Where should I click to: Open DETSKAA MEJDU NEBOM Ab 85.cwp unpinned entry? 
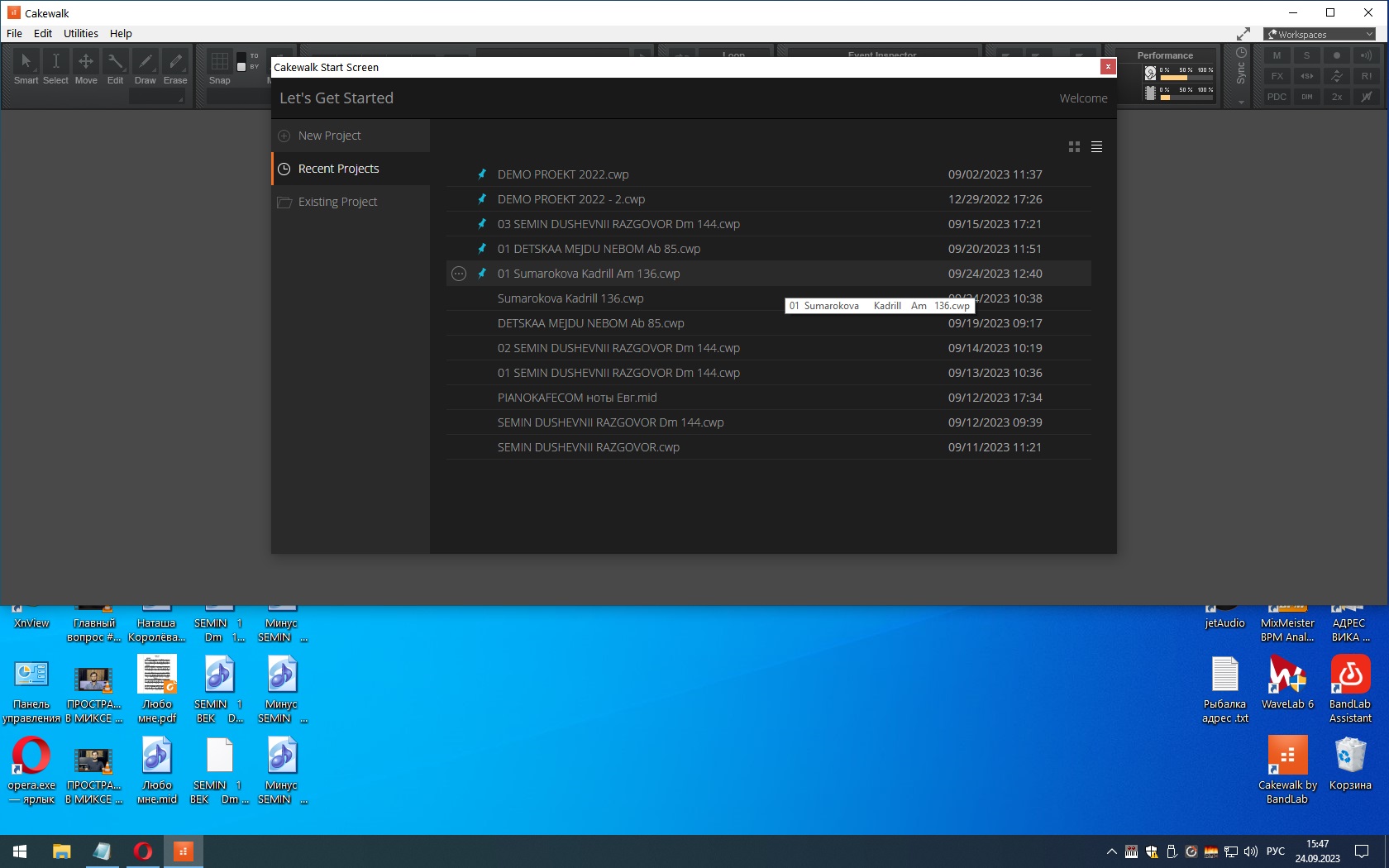769,323
